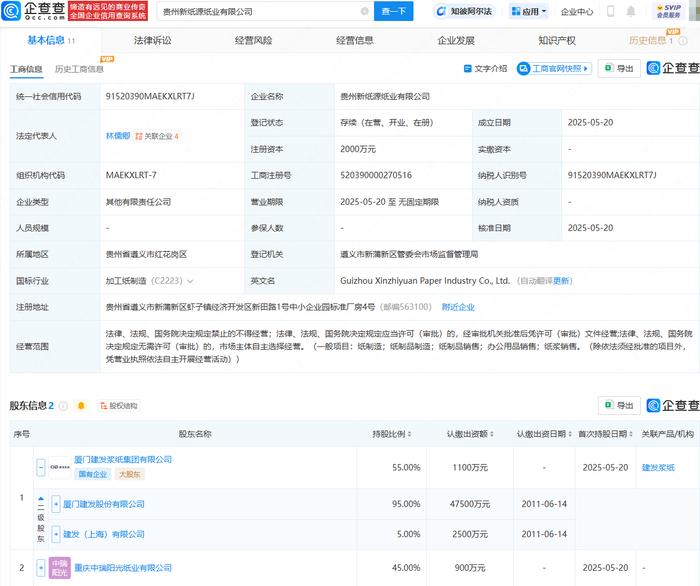Click the 关联企业 4 icon link

(157, 136)
